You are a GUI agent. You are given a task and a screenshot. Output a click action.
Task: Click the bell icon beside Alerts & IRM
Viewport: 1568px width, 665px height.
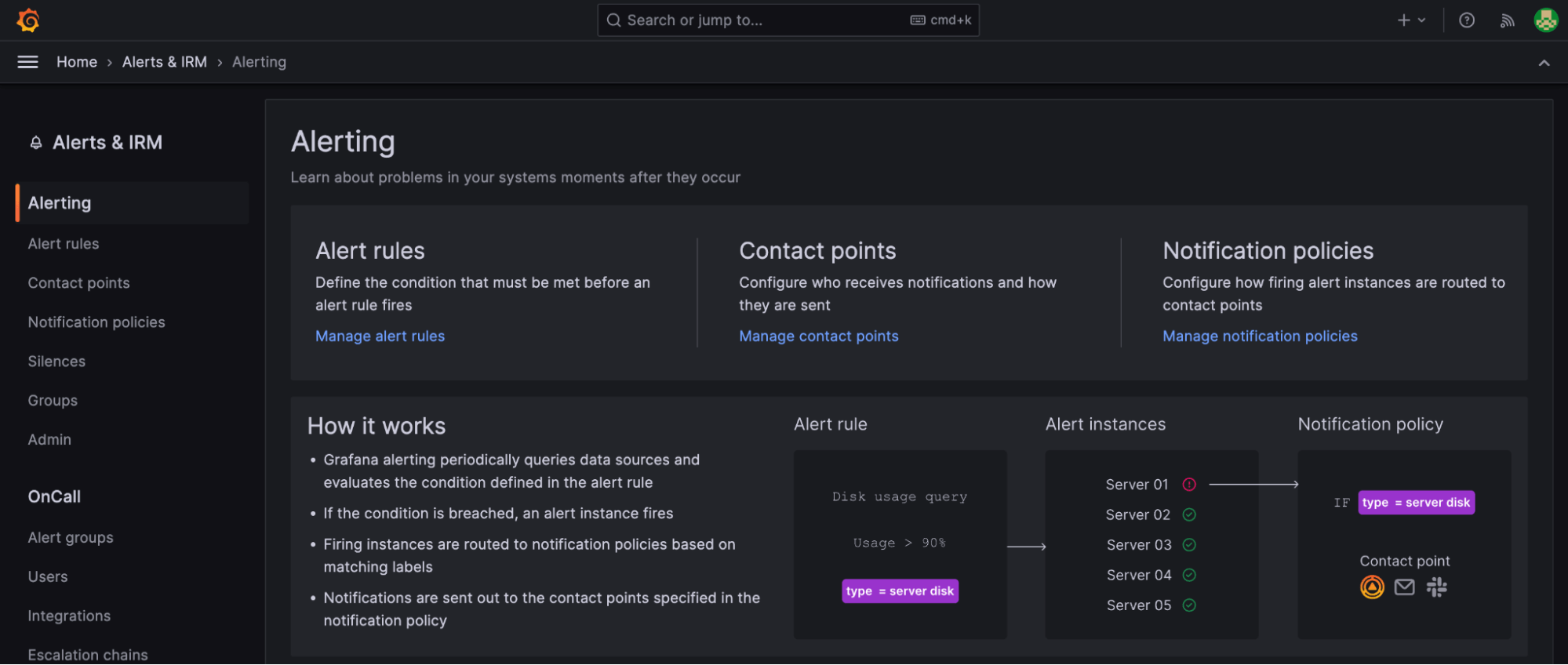(36, 143)
